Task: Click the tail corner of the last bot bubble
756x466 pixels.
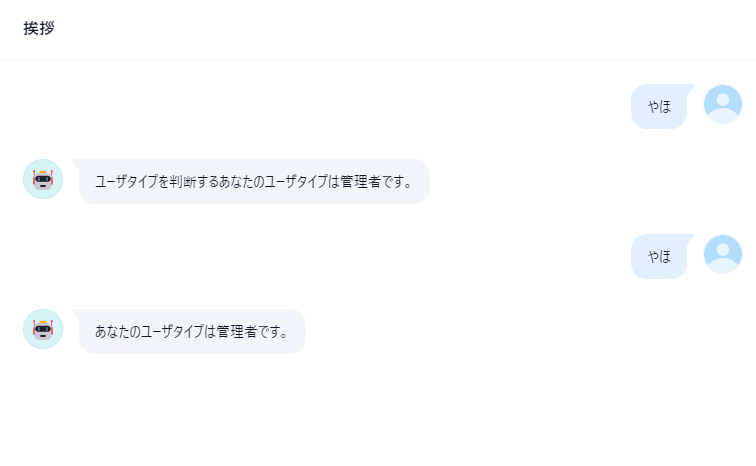Action: [x=76, y=313]
